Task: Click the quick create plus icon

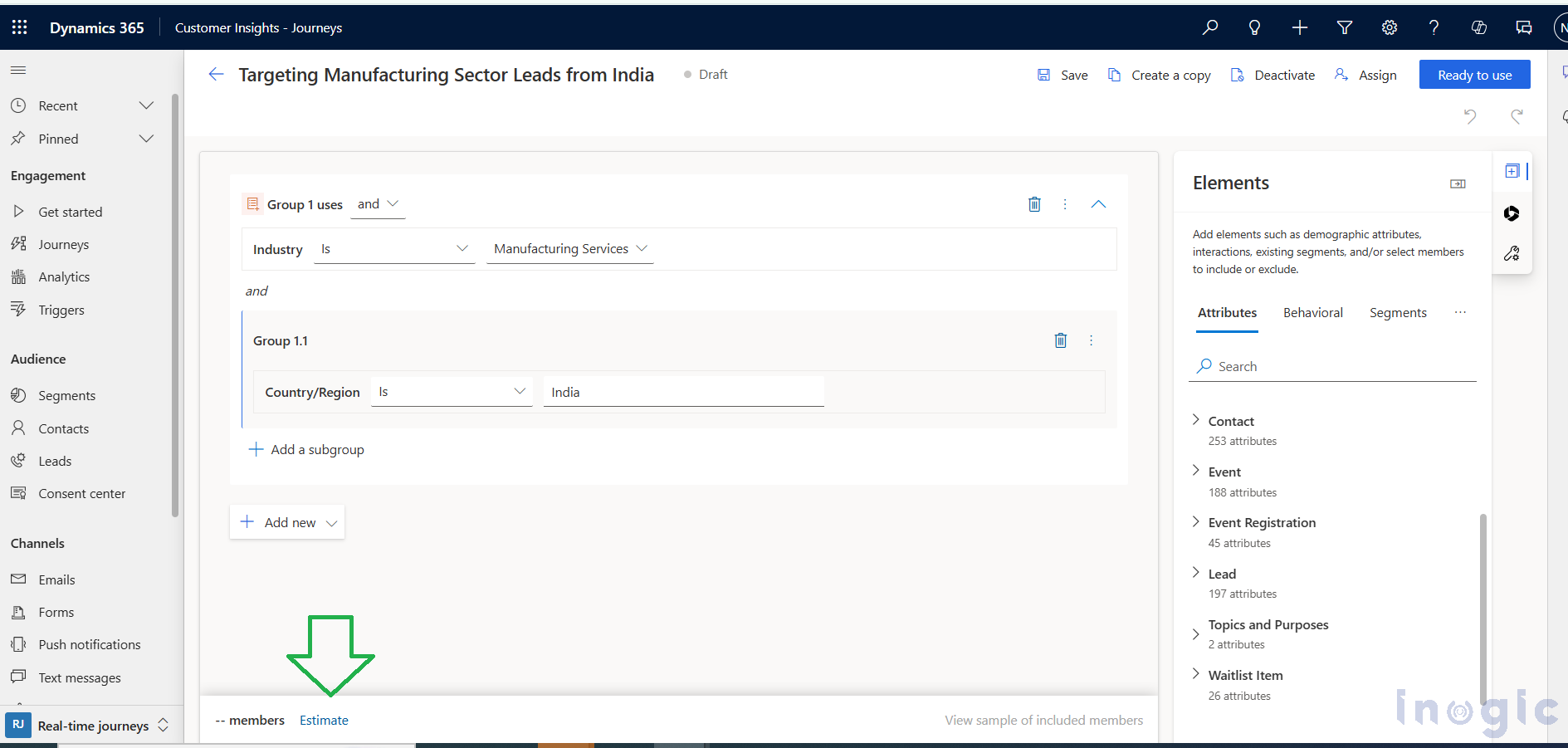Action: [1299, 27]
